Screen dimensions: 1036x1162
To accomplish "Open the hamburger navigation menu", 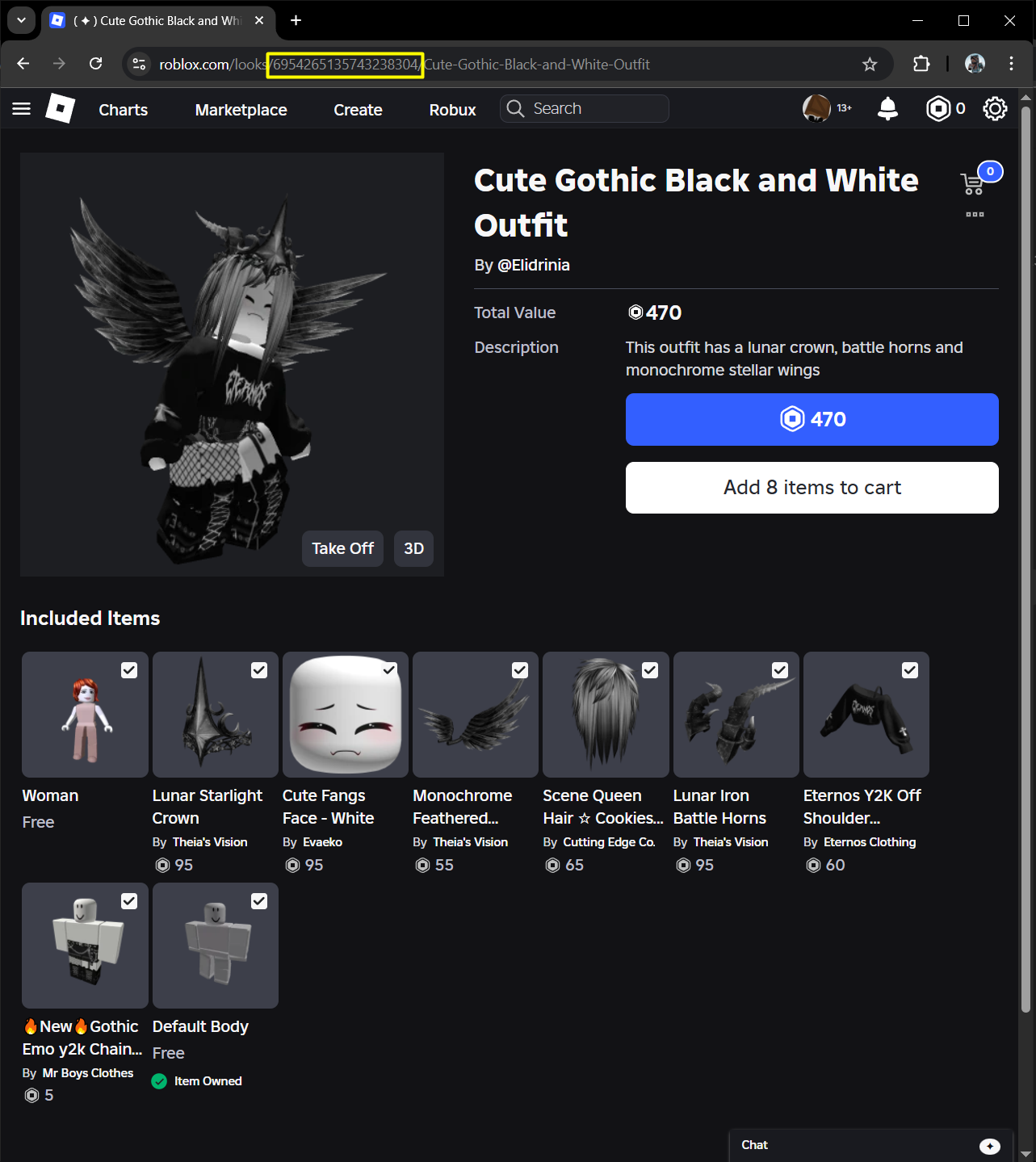I will pyautogui.click(x=22, y=108).
